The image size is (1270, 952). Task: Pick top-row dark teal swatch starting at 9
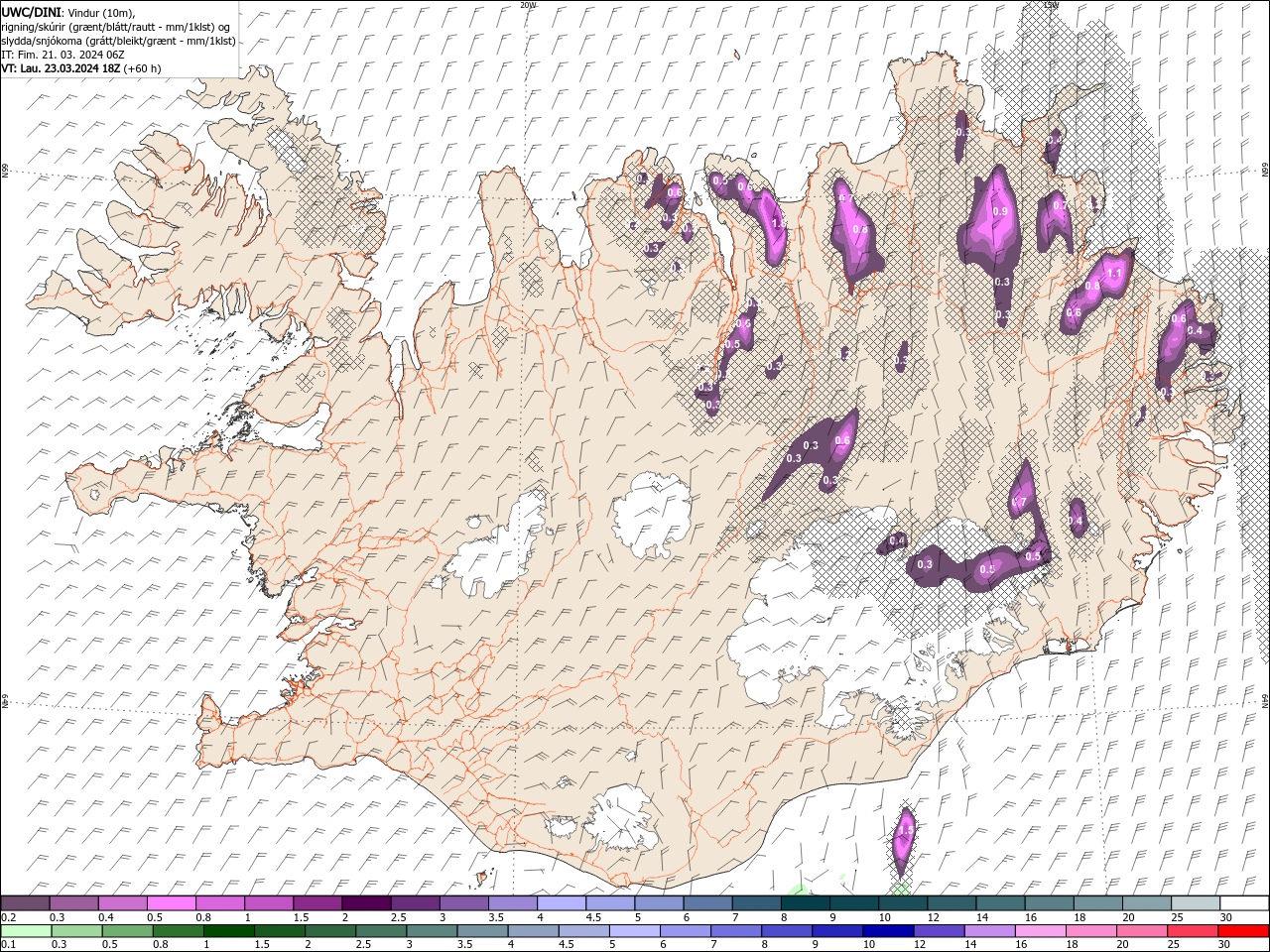pos(853,902)
